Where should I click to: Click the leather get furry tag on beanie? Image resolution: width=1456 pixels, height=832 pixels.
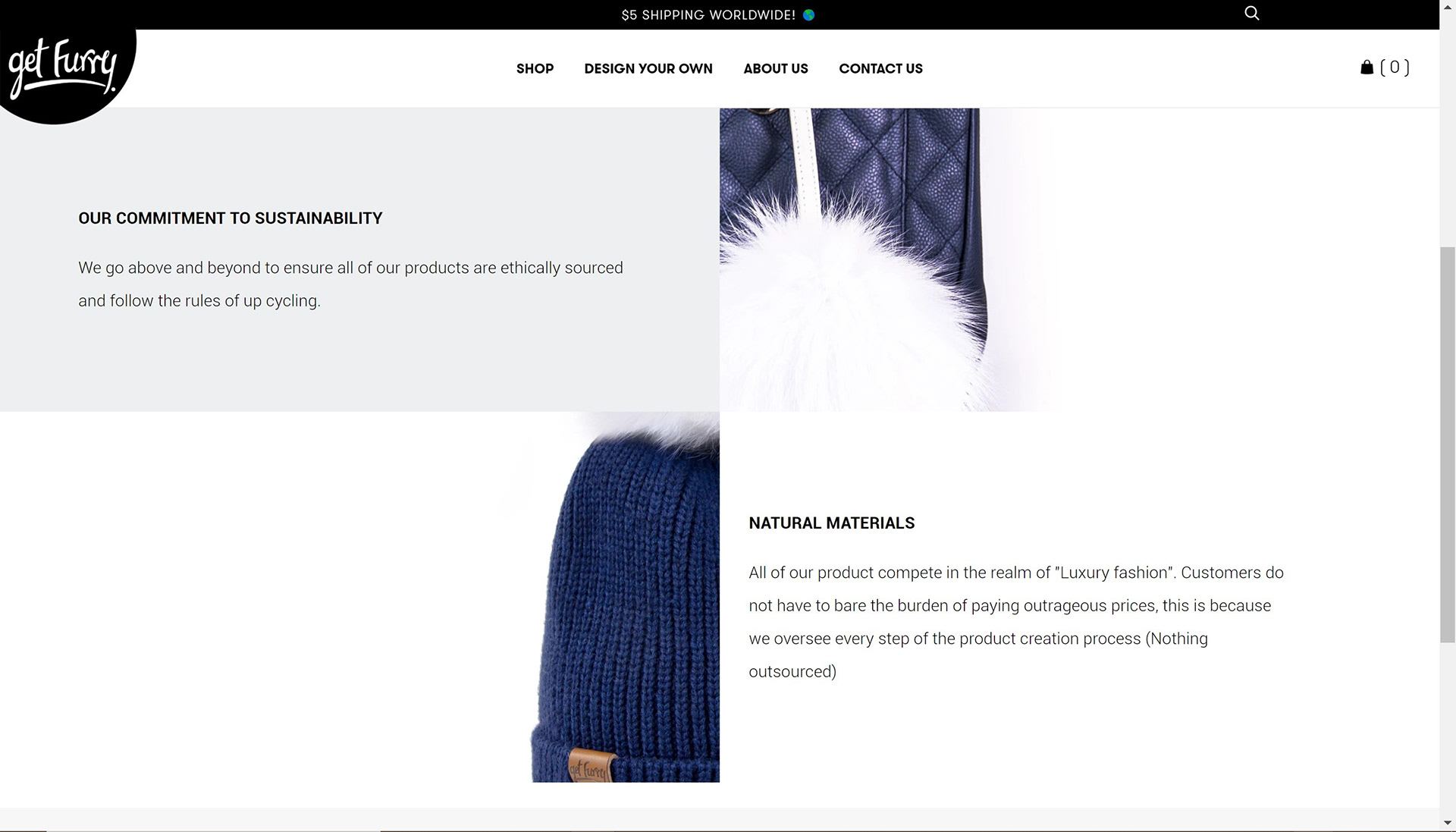coord(588,766)
